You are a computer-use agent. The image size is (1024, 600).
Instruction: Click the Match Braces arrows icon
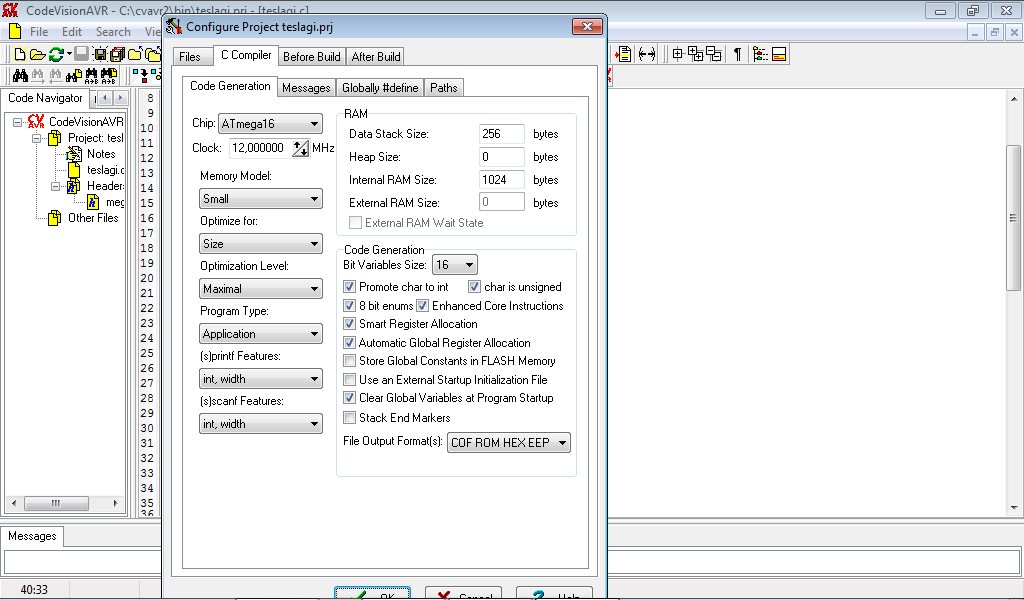tap(647, 54)
